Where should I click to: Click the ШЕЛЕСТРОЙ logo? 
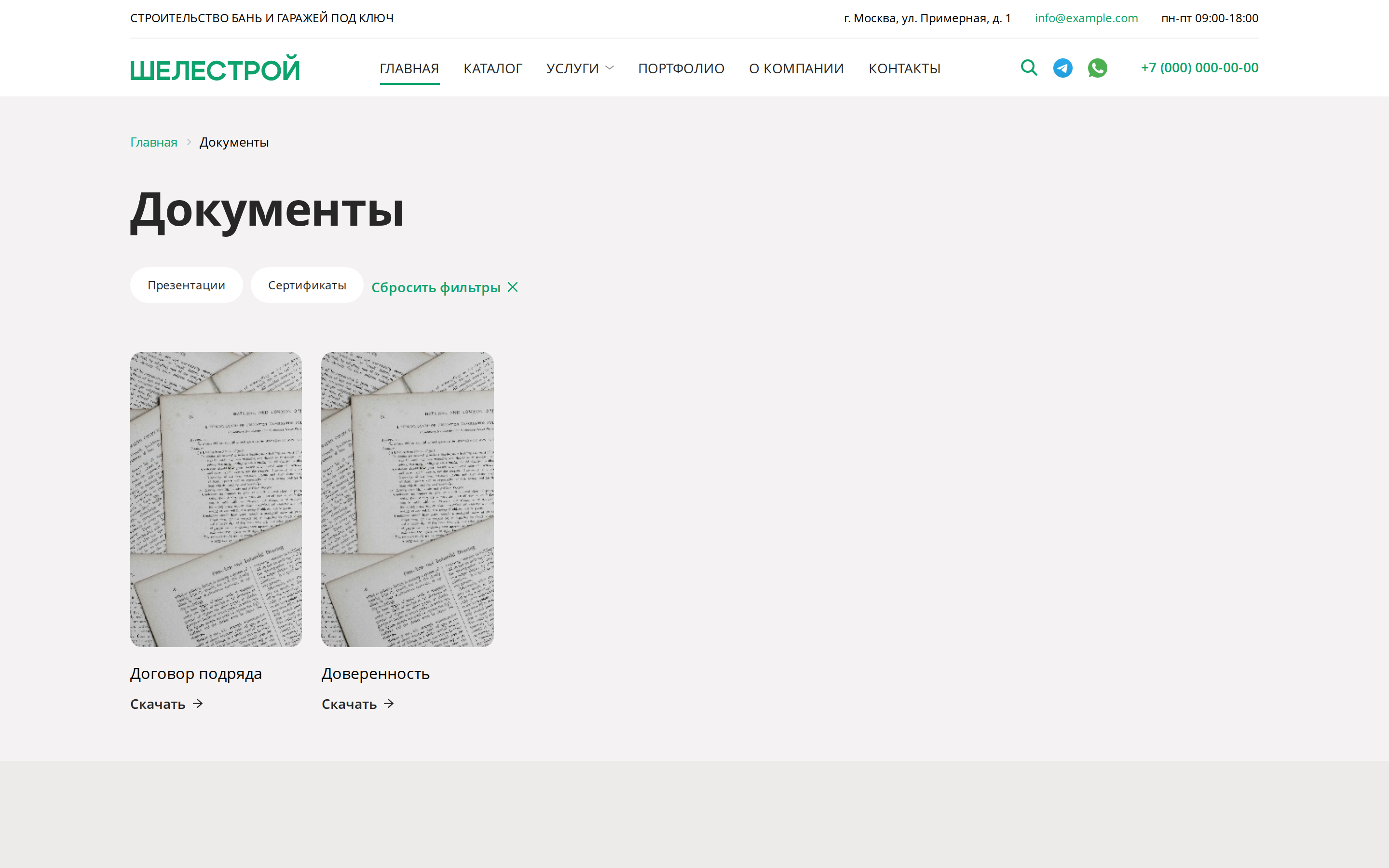[215, 69]
